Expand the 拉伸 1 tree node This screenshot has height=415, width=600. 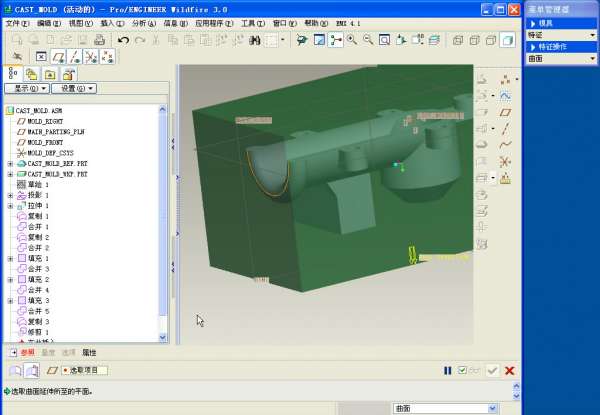coord(10,206)
